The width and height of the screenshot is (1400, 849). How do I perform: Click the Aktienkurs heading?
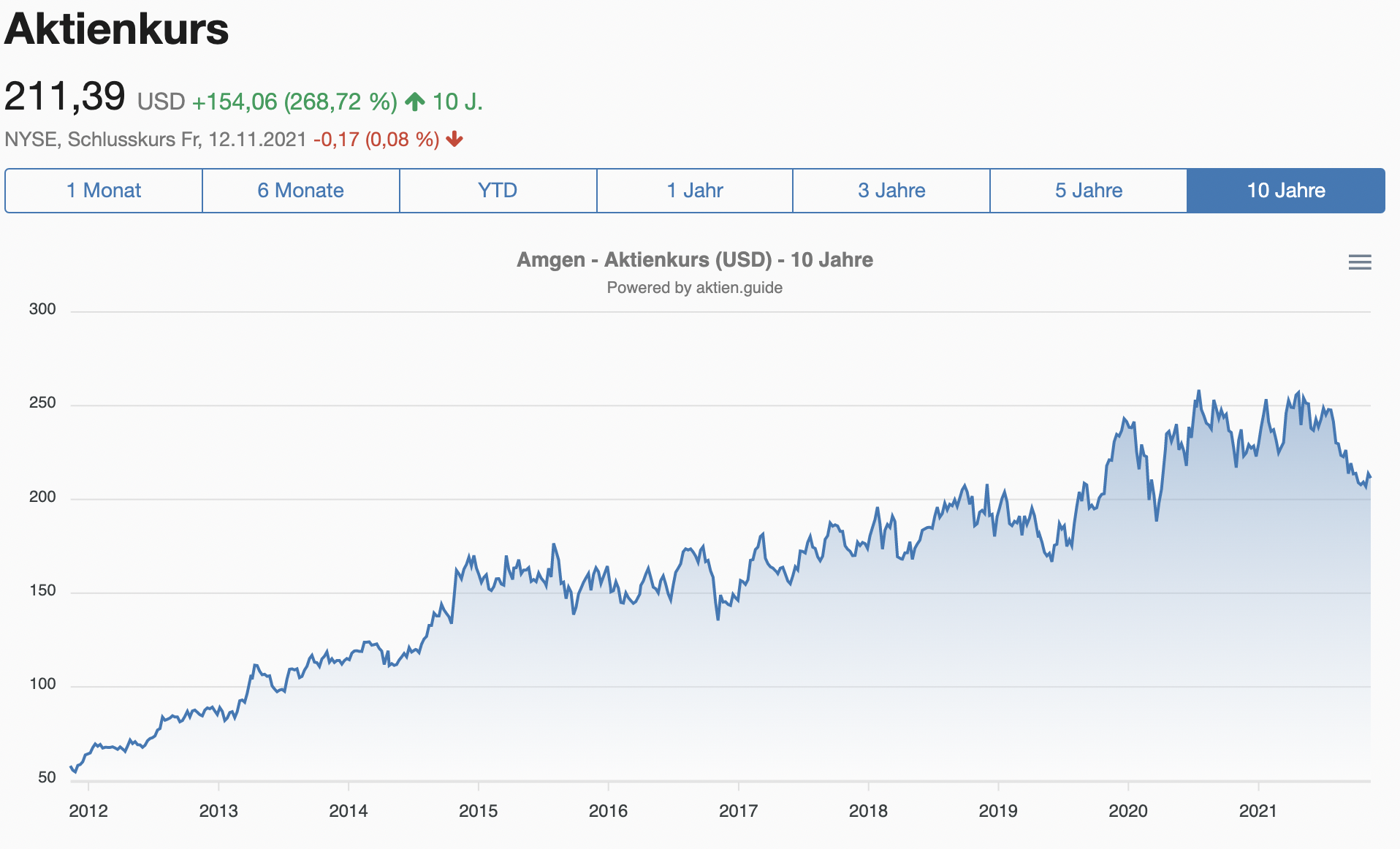(x=117, y=29)
